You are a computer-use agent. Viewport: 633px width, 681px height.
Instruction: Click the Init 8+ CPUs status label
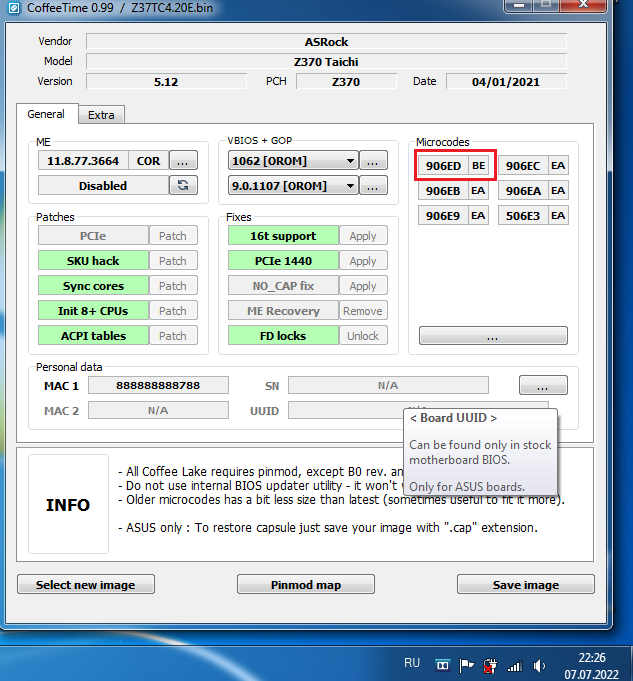93,311
